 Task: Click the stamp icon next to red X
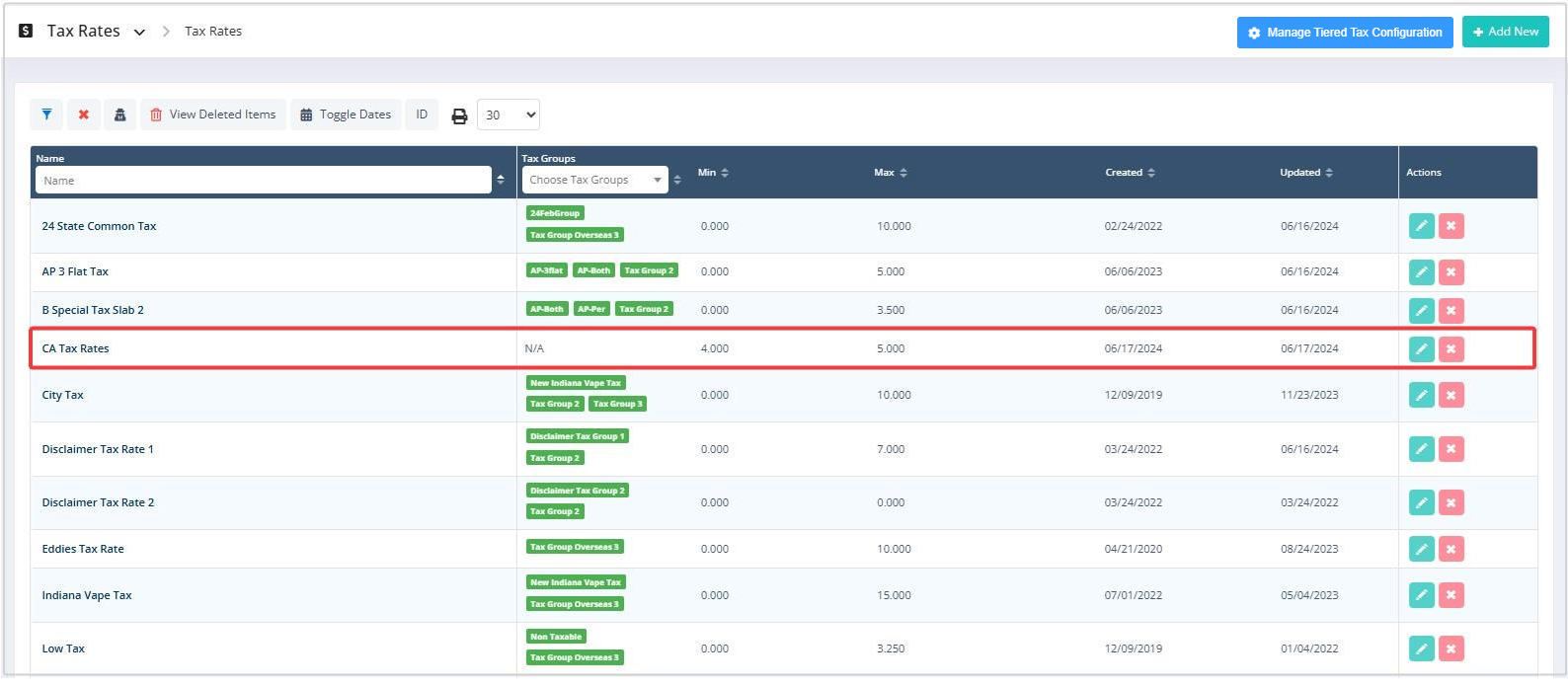(x=120, y=114)
